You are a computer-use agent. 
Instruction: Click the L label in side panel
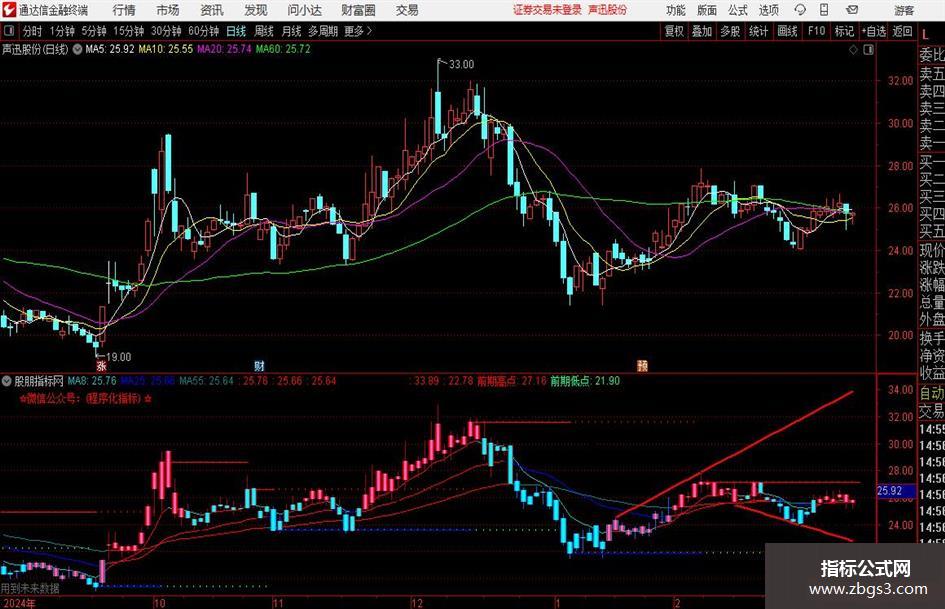tap(926, 36)
